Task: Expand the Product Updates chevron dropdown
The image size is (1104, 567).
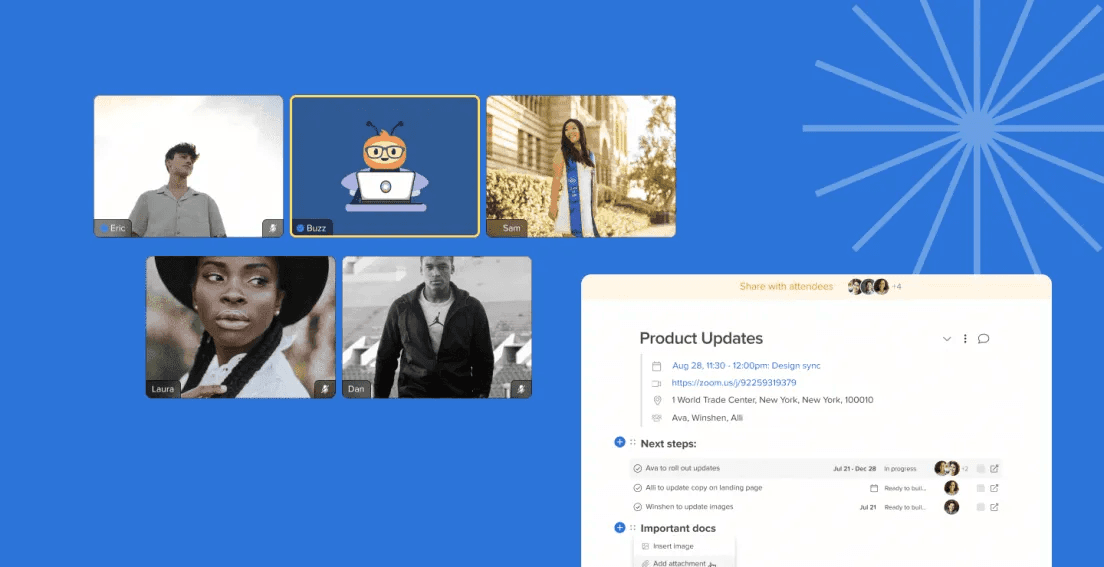Action: coord(947,339)
